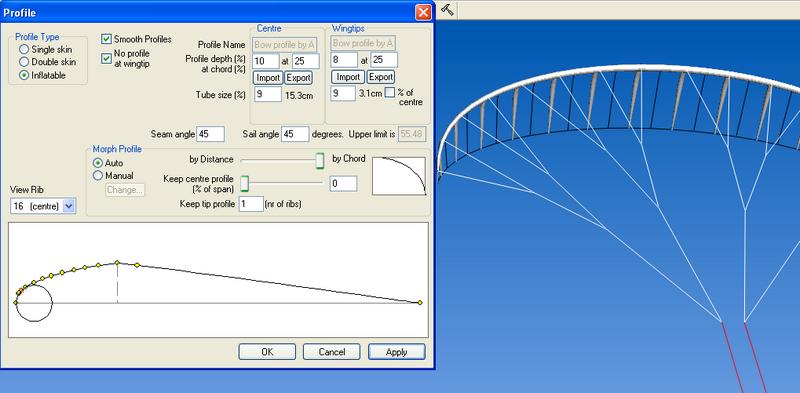The width and height of the screenshot is (800, 393).
Task: Click the Profile dialog title bar
Action: pyautogui.click(x=217, y=12)
